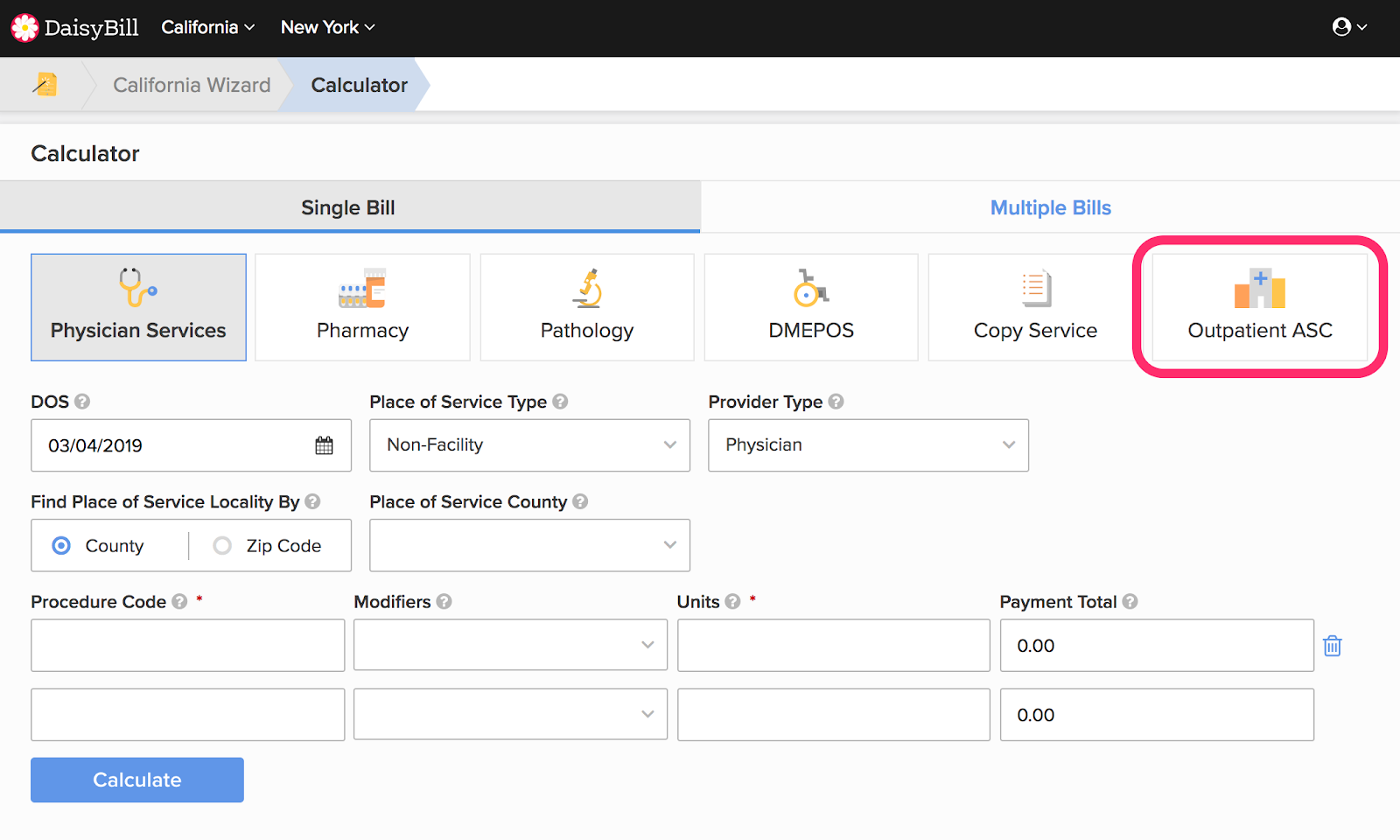
Task: Select the Zip Code radio button
Action: [222, 546]
